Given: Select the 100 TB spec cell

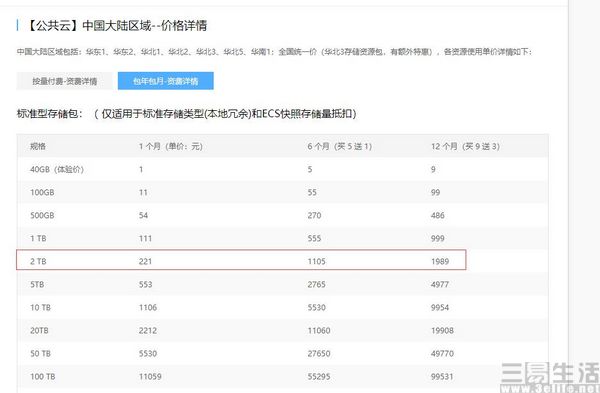Looking at the screenshot, I should click(x=43, y=377).
